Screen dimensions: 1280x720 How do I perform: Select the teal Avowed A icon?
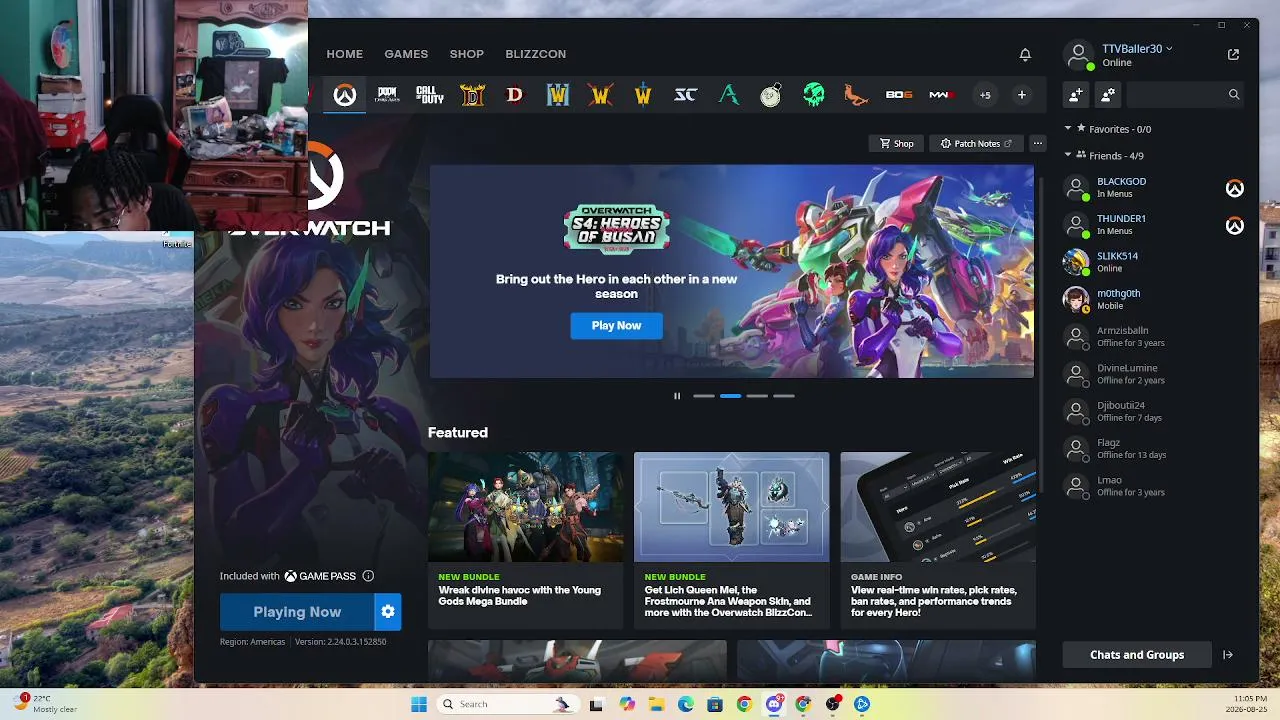728,95
